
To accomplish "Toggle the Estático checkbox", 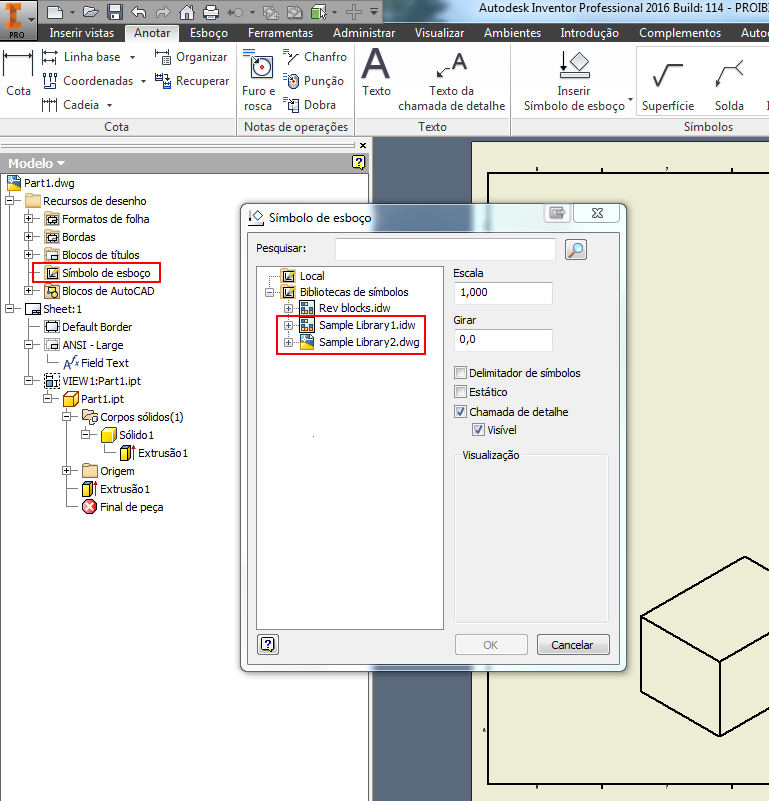I will pyautogui.click(x=460, y=392).
